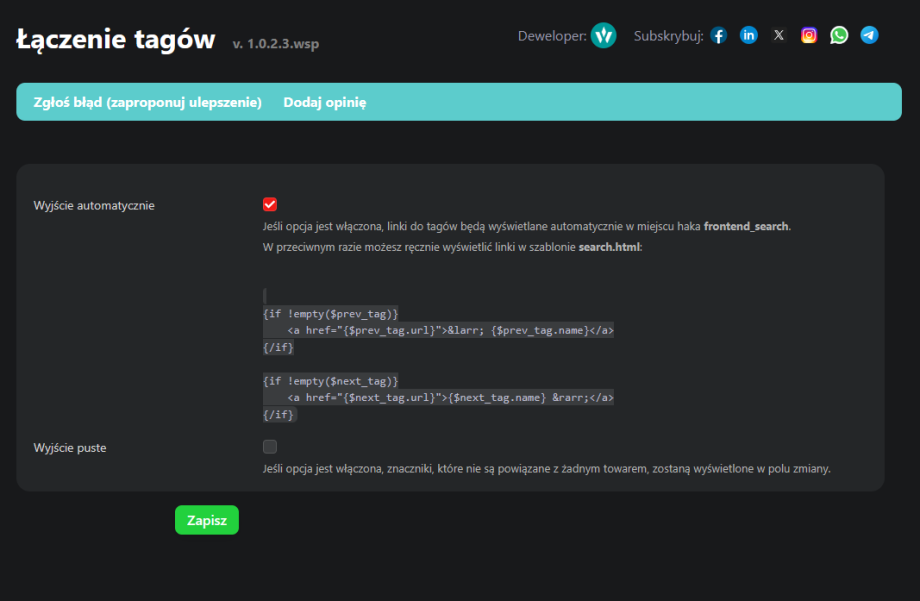Click the LinkedIn subscribe icon
Viewport: 920px width, 601px height.
(x=749, y=36)
